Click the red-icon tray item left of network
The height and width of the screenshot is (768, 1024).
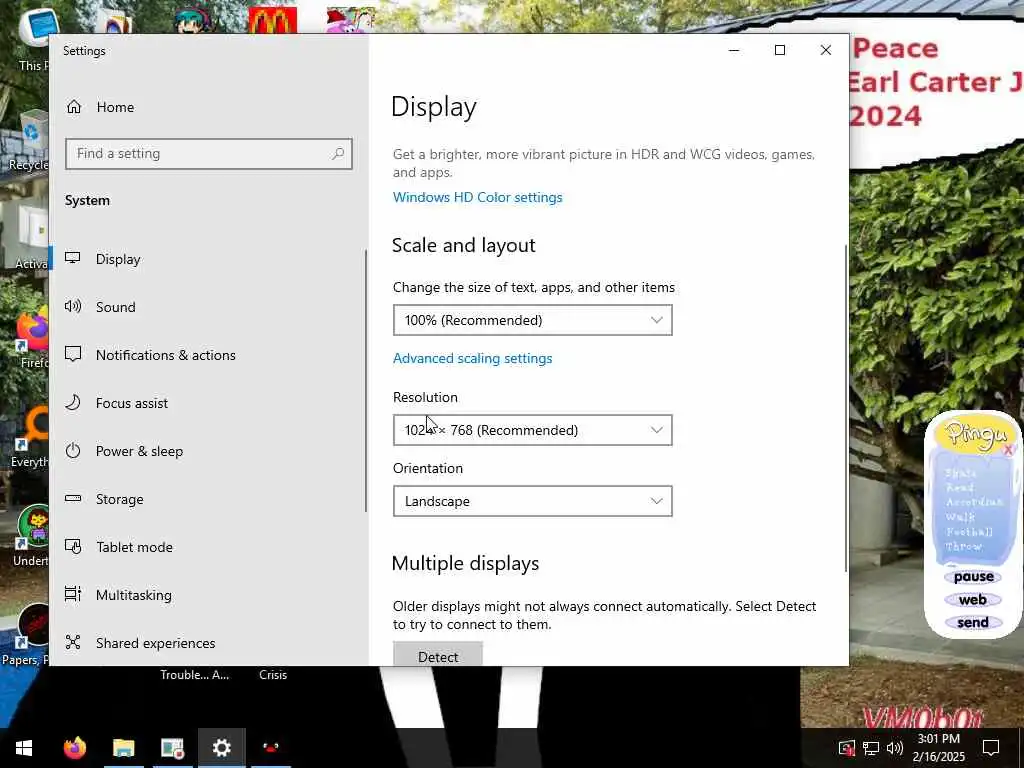pyautogui.click(x=847, y=748)
